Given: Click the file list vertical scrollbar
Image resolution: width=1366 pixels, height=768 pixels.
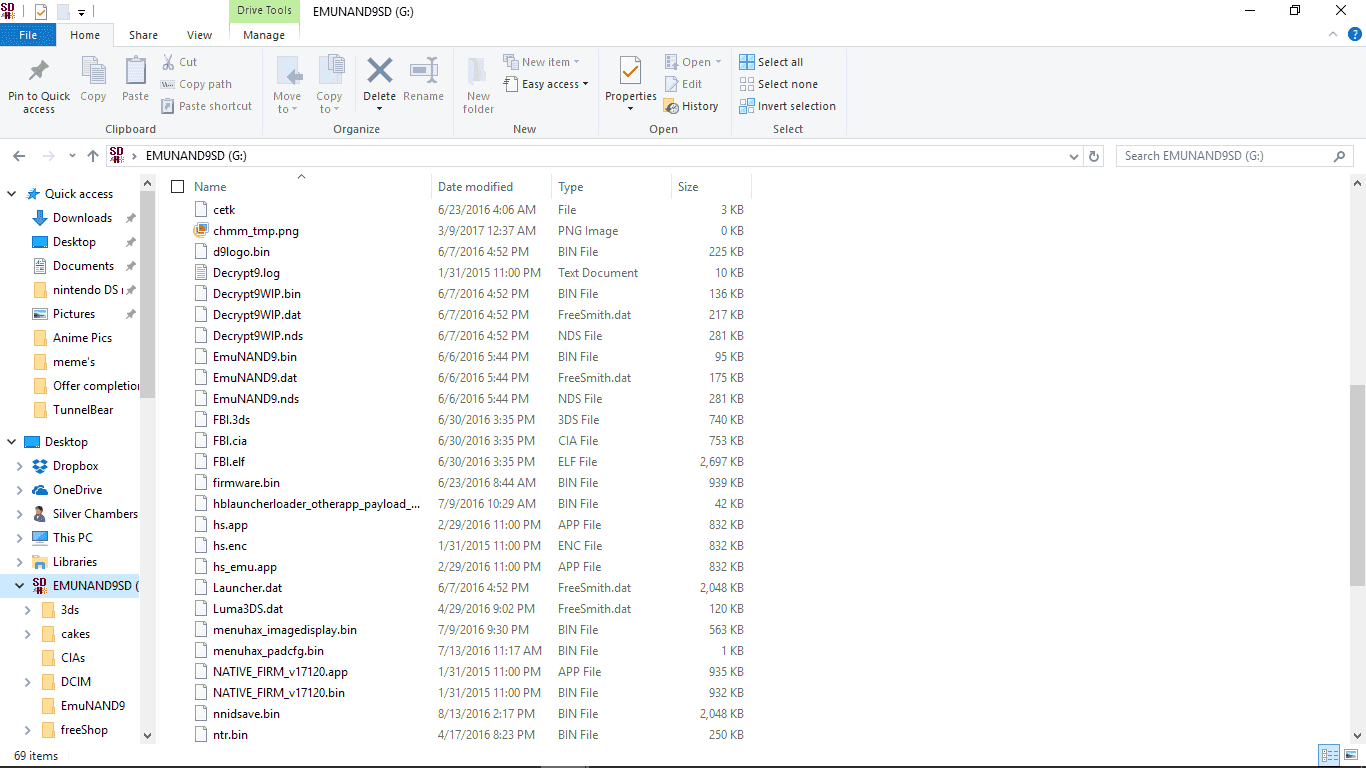Looking at the screenshot, I should (x=1357, y=485).
